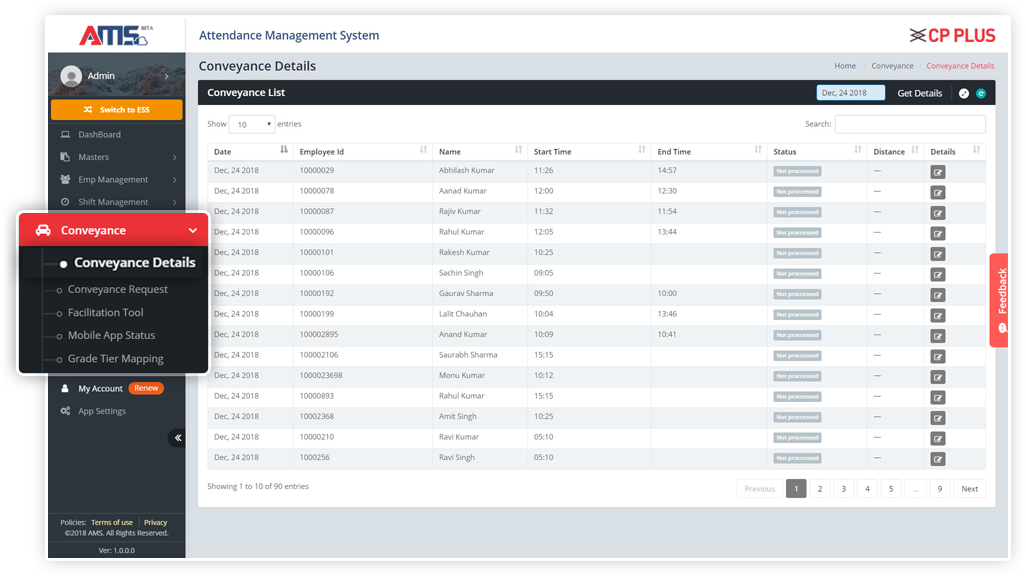Screen dimensions: 1026x576
Task: Click the AMS logo
Action: point(116,35)
